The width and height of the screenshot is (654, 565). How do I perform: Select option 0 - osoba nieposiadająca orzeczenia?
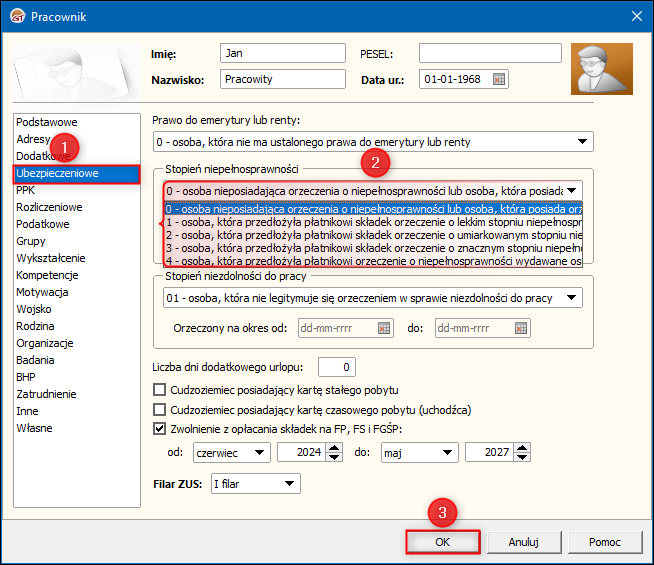[373, 209]
